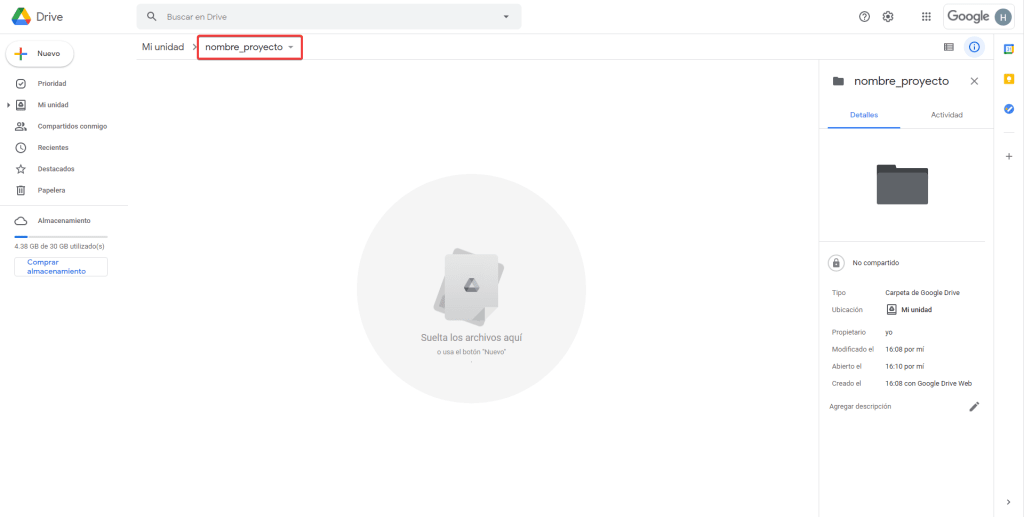Image resolution: width=1024 pixels, height=517 pixels.
Task: Click the folder thumbnail in details
Action: coord(902,185)
